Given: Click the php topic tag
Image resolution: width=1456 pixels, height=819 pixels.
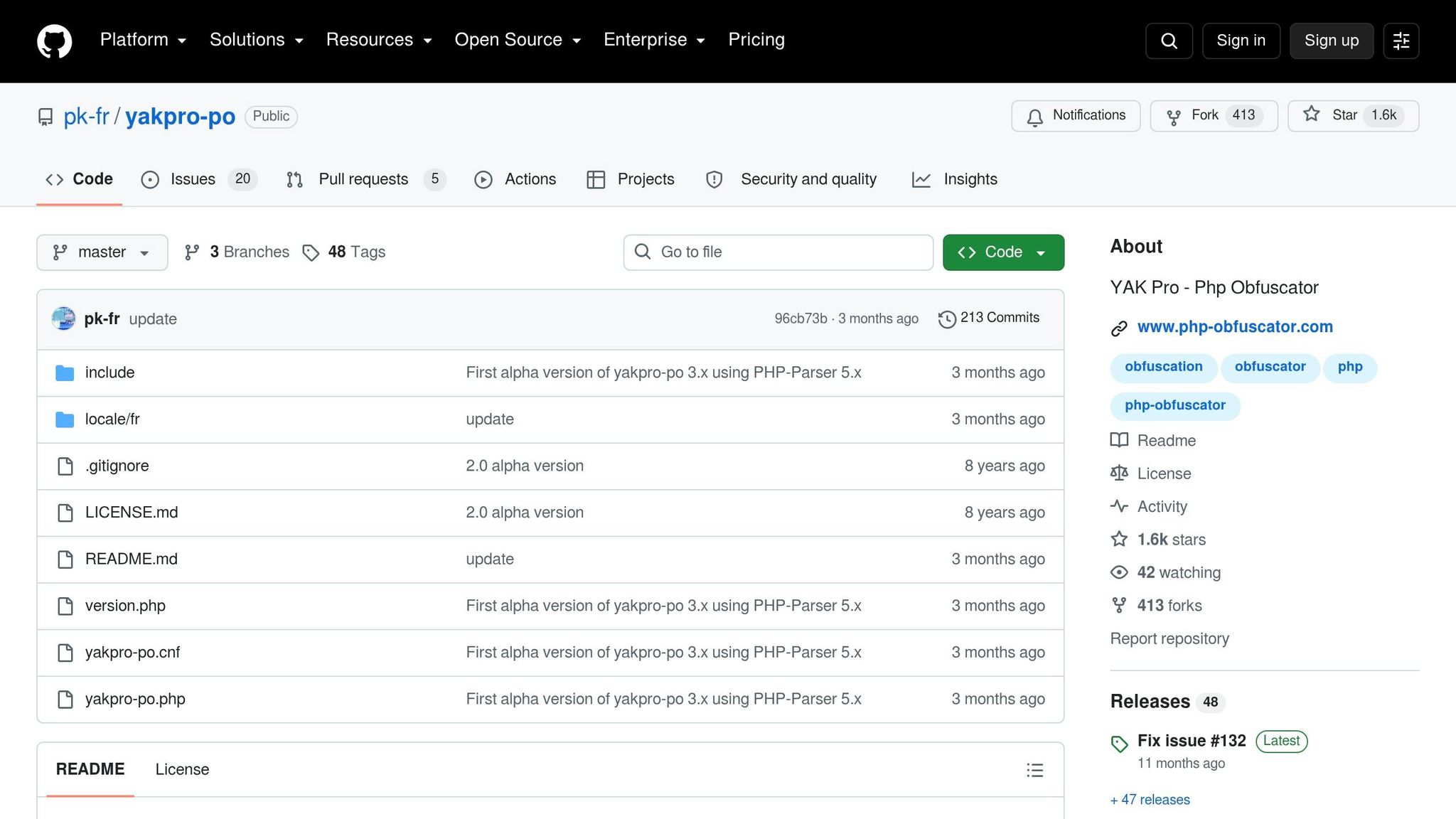Looking at the screenshot, I should pos(1350,368).
